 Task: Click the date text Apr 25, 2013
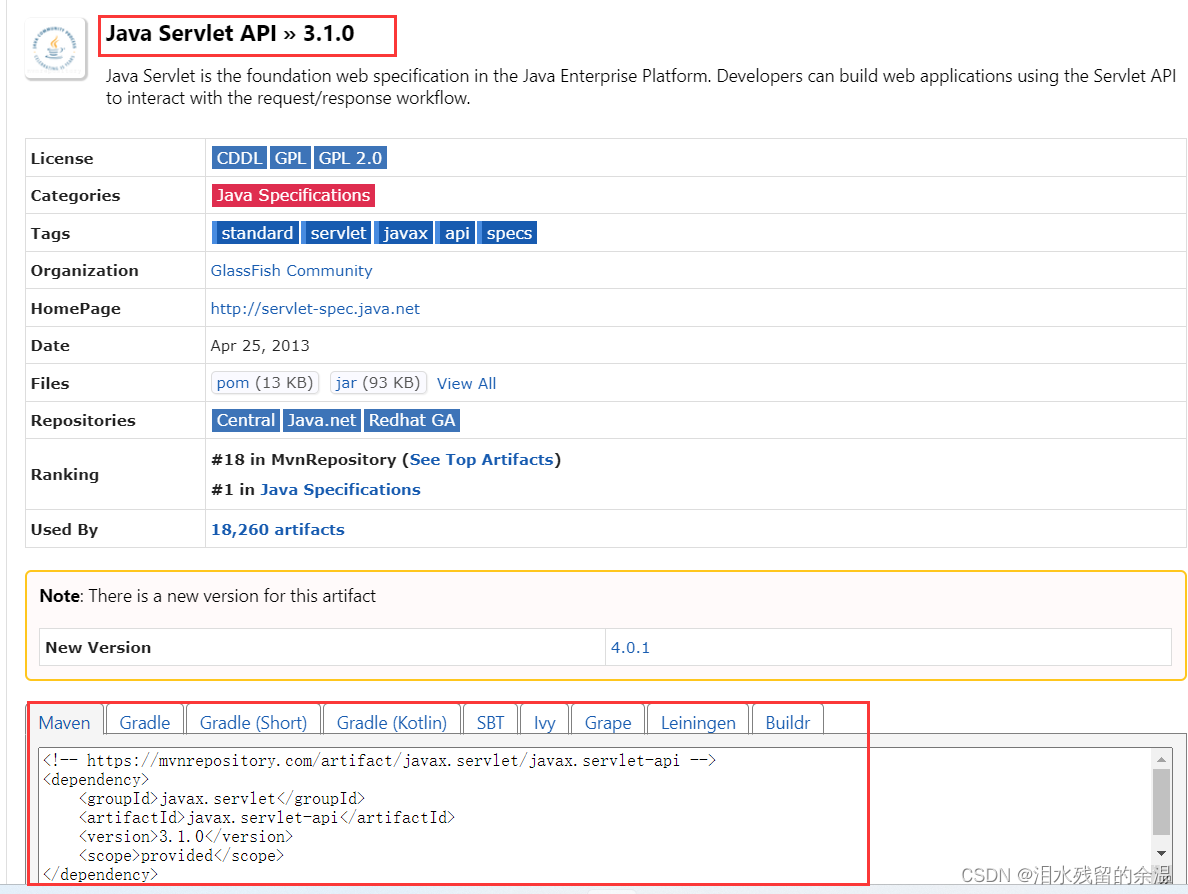pos(260,345)
